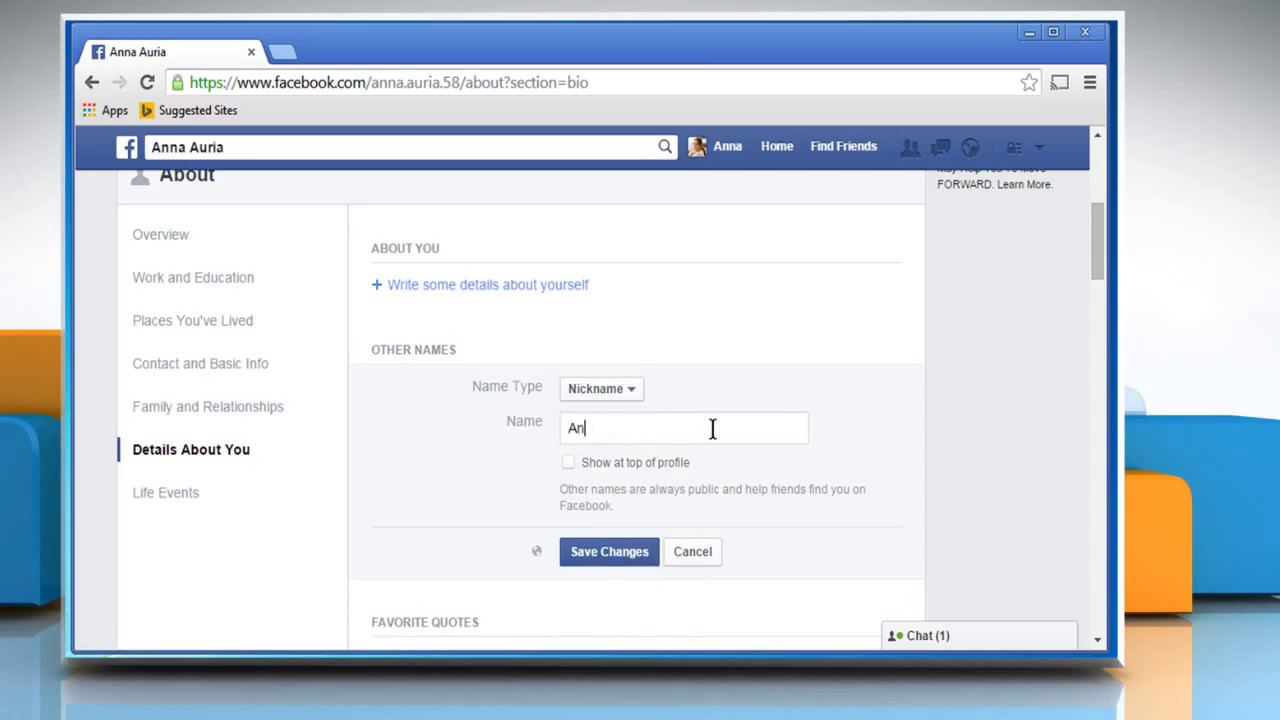Click the page vertical scrollbar thumb

[x=1097, y=240]
